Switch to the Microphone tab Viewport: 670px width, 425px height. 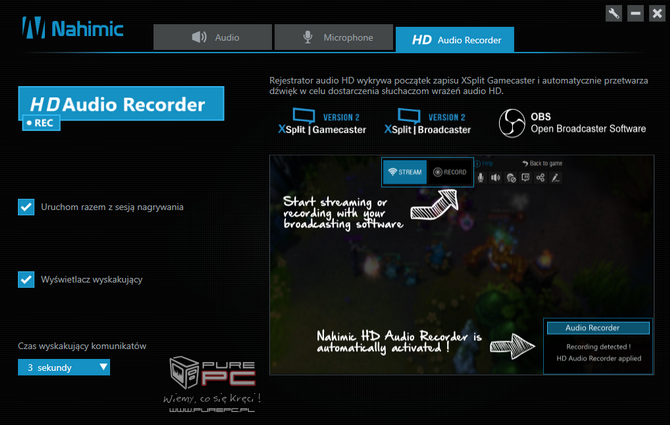click(334, 37)
